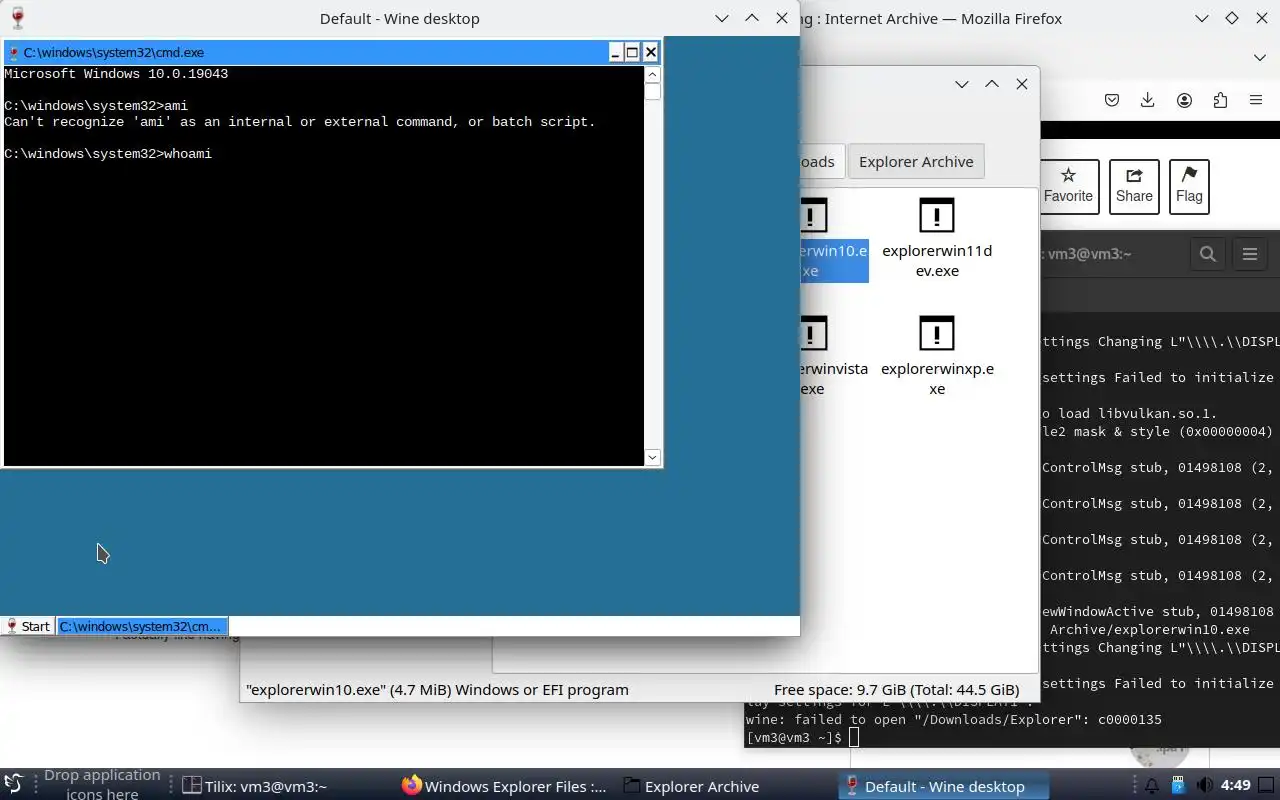Open Firefox downloads arrow icon
This screenshot has height=800, width=1280.
(1148, 100)
